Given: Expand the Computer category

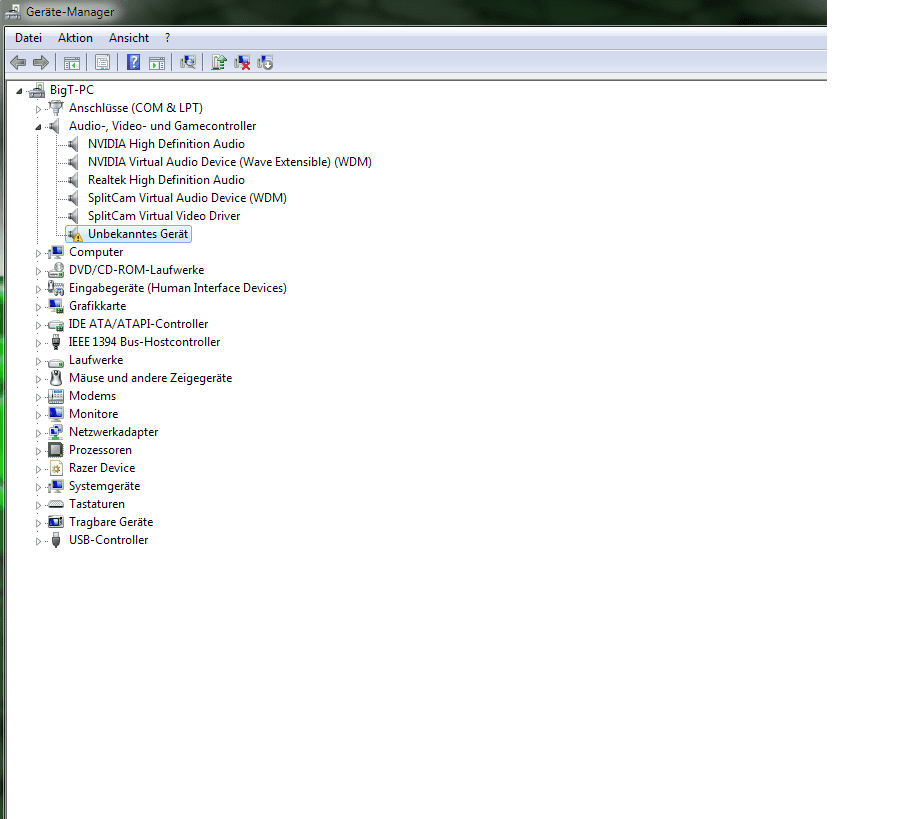Looking at the screenshot, I should pos(38,253).
